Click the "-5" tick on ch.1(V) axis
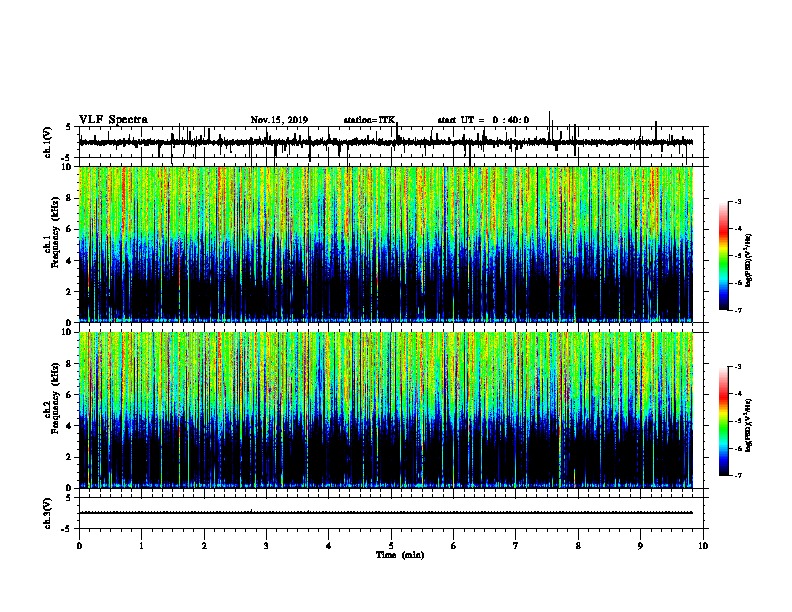Screen dimensions: 792x612 click(x=67, y=158)
